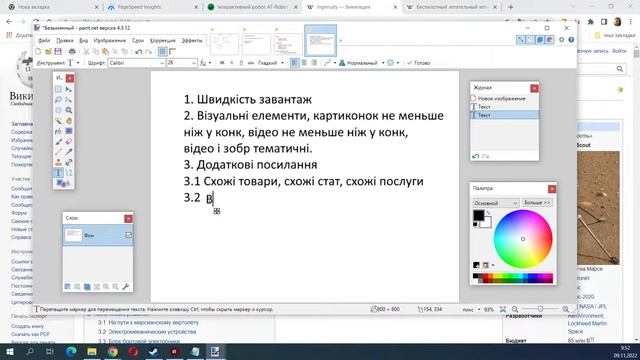Toggle bold text formatting
640x360 pixels.
pos(222,63)
